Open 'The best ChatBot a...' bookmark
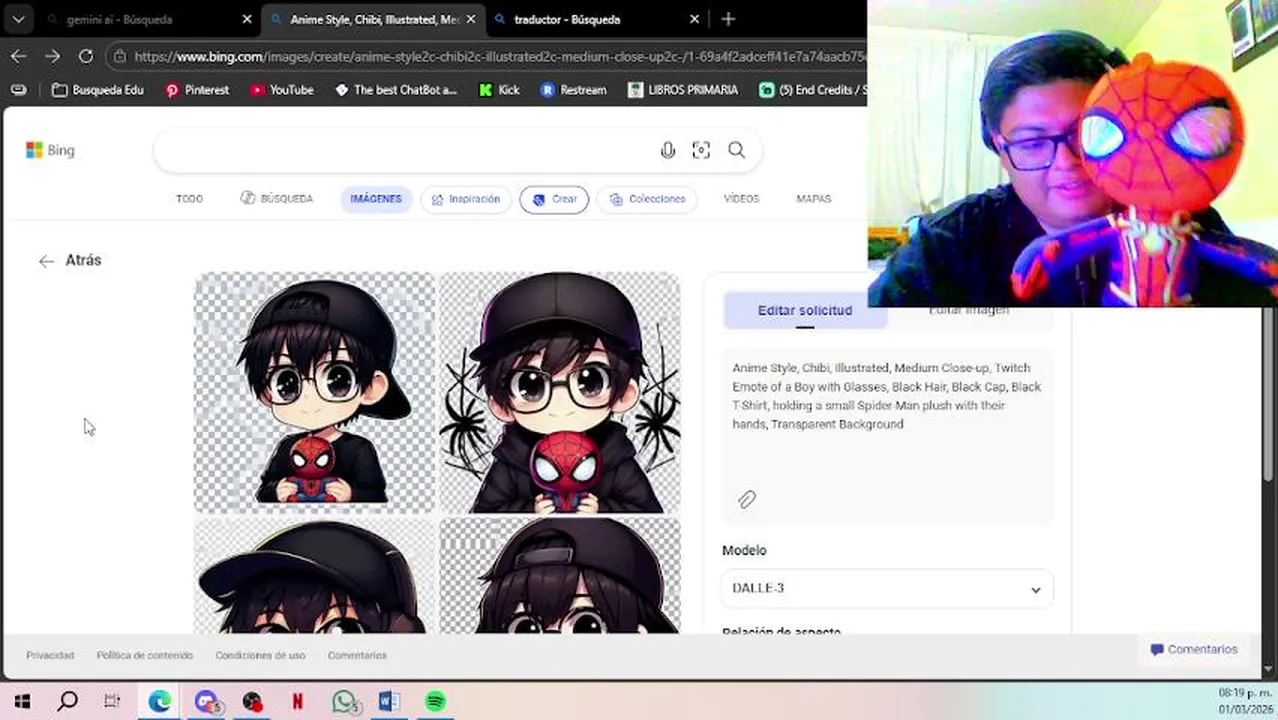Viewport: 1278px width, 720px height. 396,90
